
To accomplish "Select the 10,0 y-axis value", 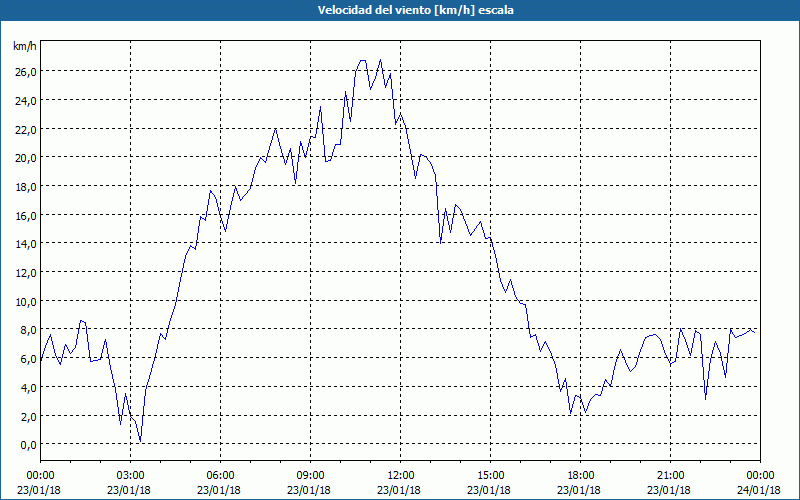I will click(x=25, y=302).
